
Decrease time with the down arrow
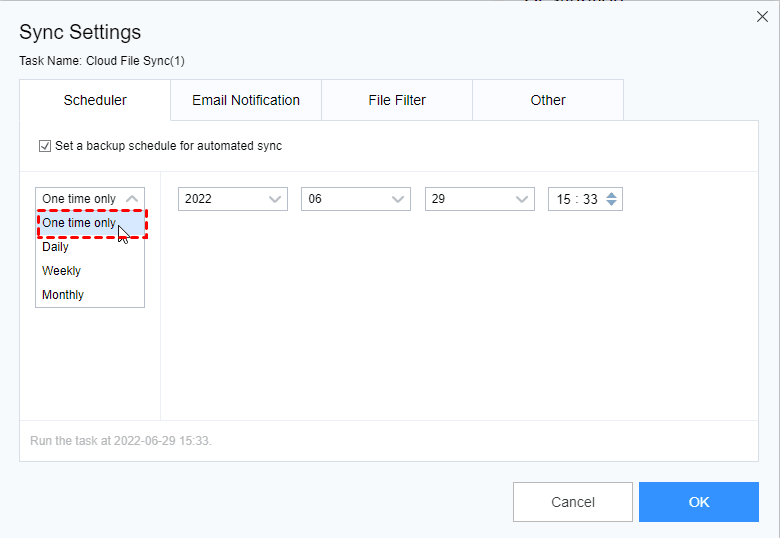point(611,203)
